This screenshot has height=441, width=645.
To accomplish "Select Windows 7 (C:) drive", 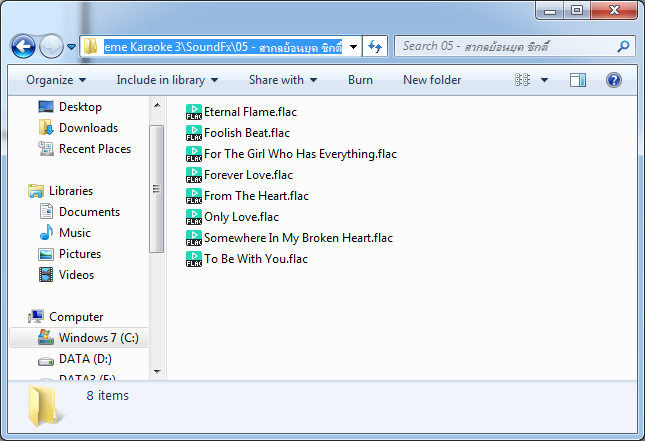I will tap(98, 338).
